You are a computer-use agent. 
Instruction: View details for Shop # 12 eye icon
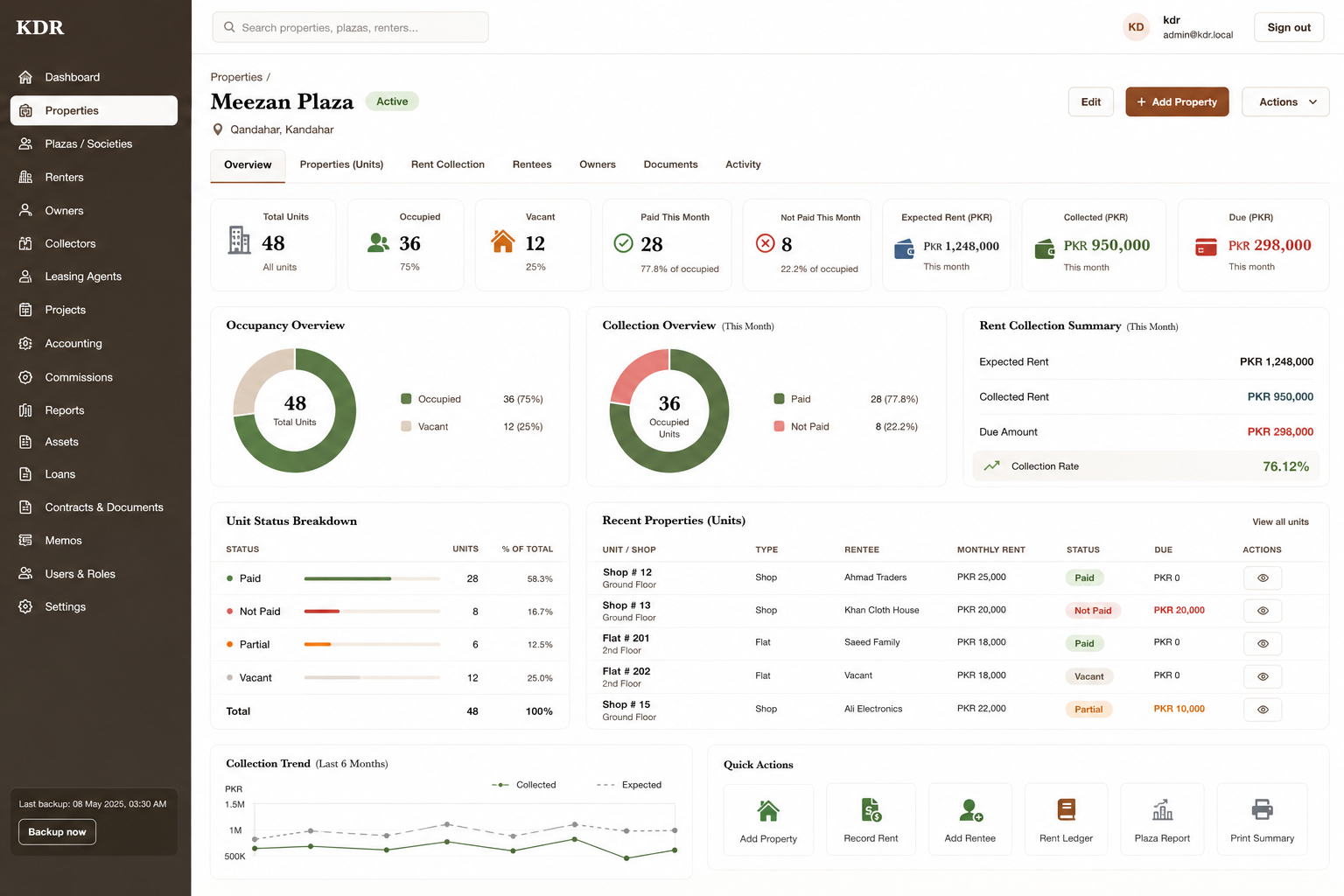point(1263,578)
